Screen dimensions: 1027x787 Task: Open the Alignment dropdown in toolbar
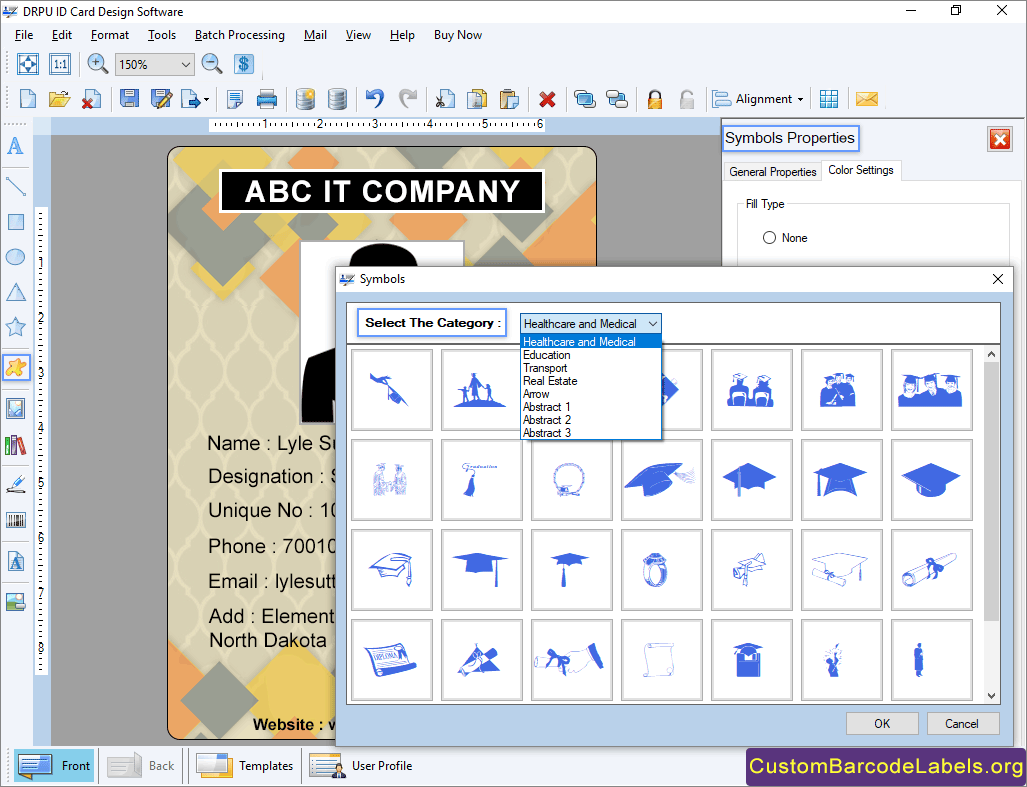click(758, 99)
